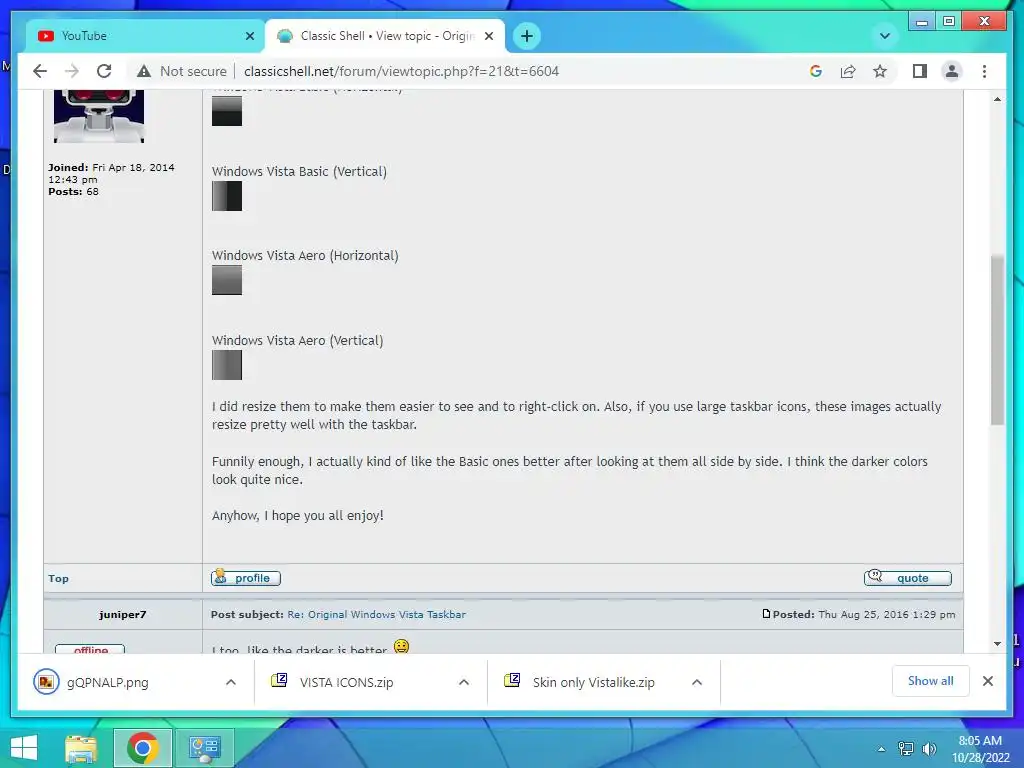Image resolution: width=1024 pixels, height=768 pixels.
Task: Click the smiley emoticon in juniper7's post
Action: point(401,646)
